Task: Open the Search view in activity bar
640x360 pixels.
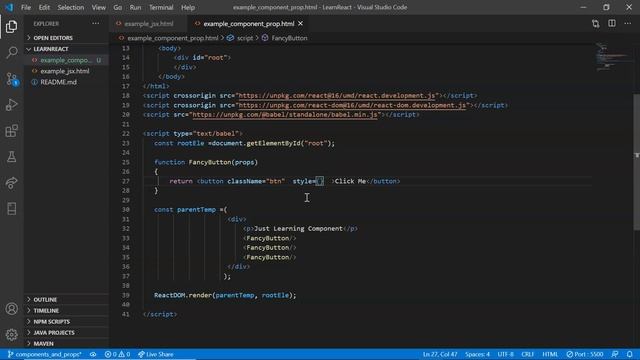Action: 11,53
